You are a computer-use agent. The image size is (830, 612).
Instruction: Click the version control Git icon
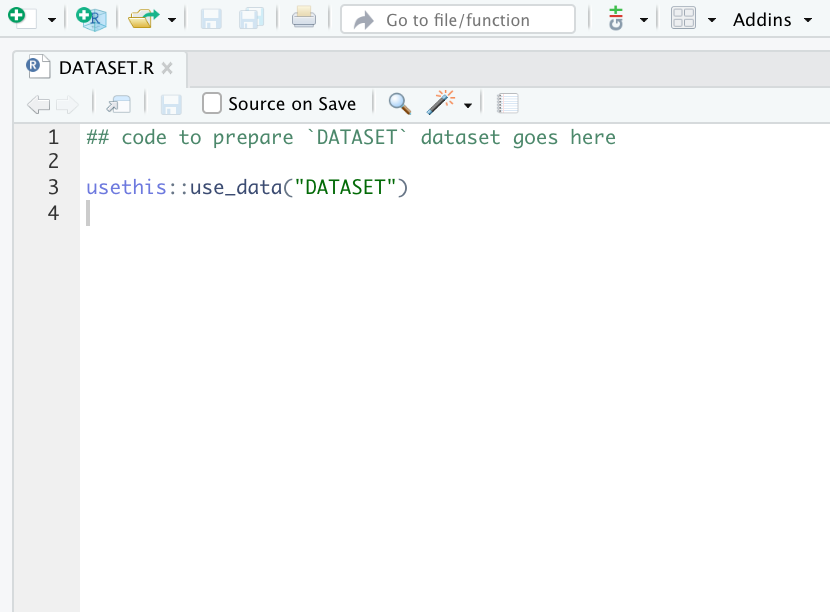(616, 19)
